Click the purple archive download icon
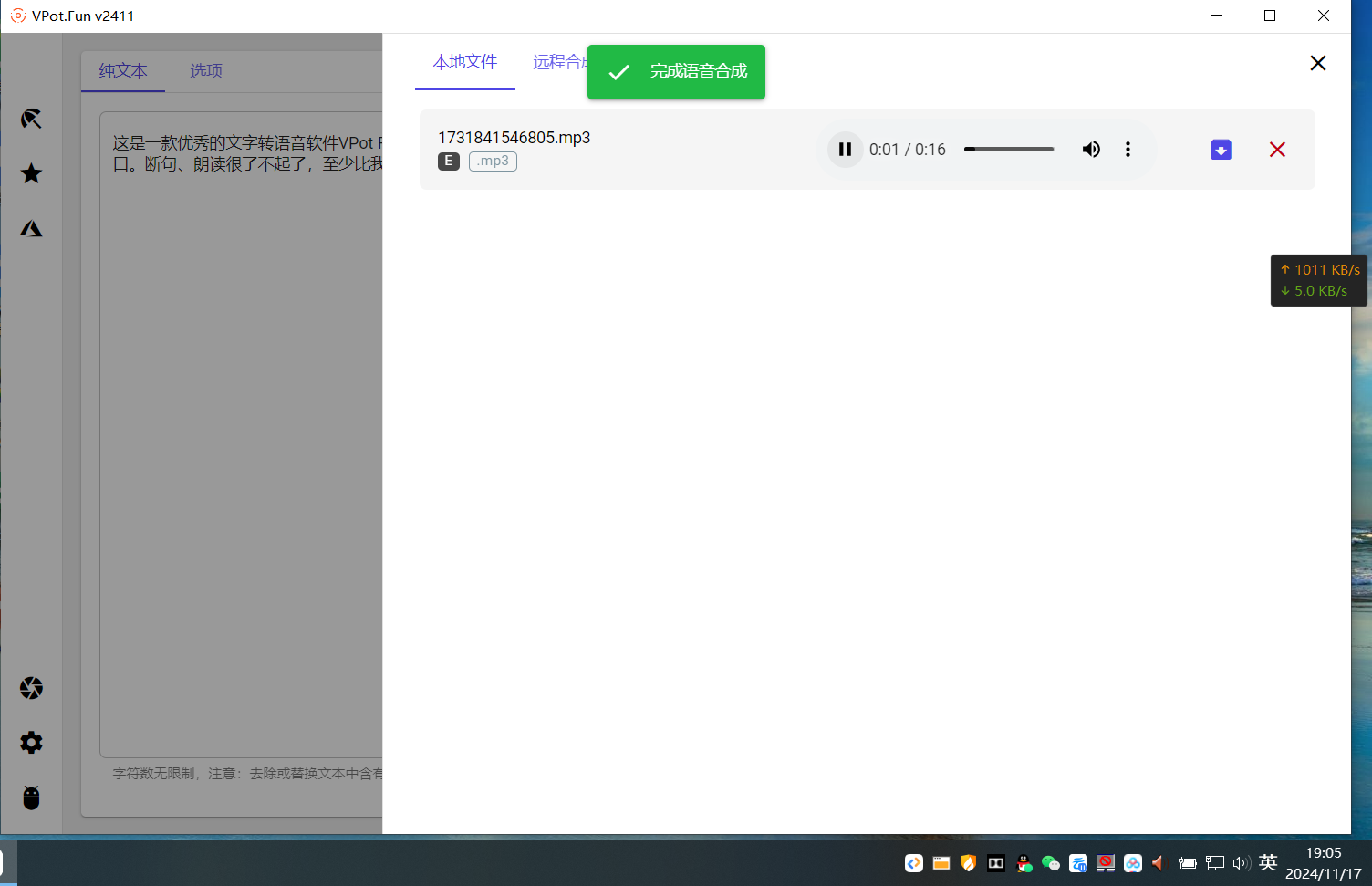The image size is (1372, 886). click(1221, 150)
